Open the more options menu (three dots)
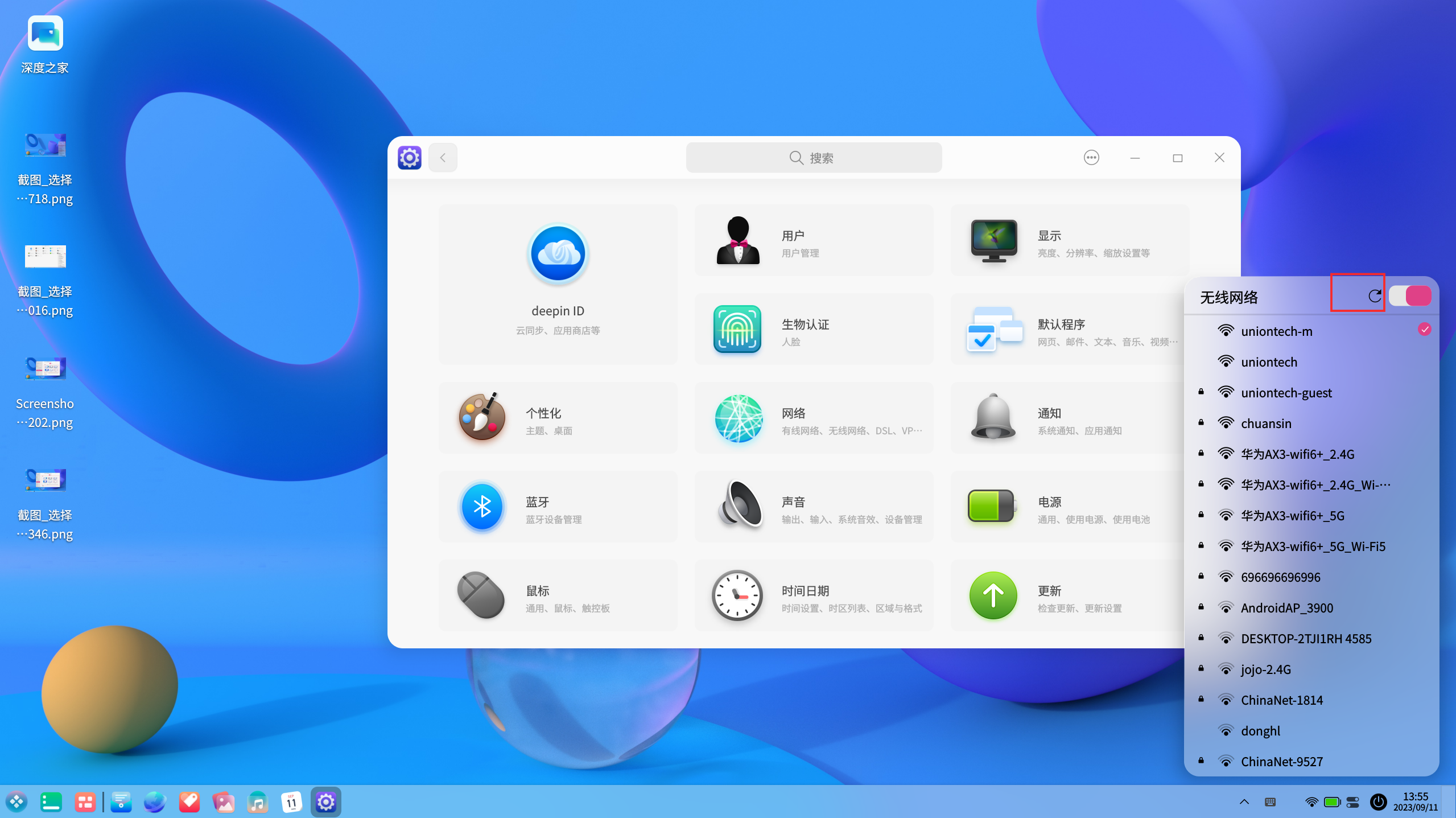The width and height of the screenshot is (1456, 818). (1091, 157)
